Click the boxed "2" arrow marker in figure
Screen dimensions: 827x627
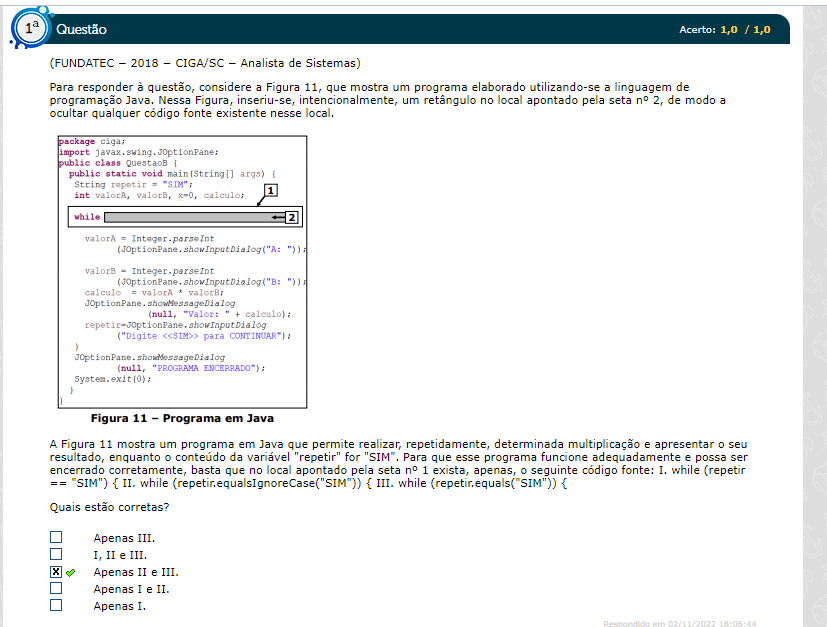pos(291,217)
